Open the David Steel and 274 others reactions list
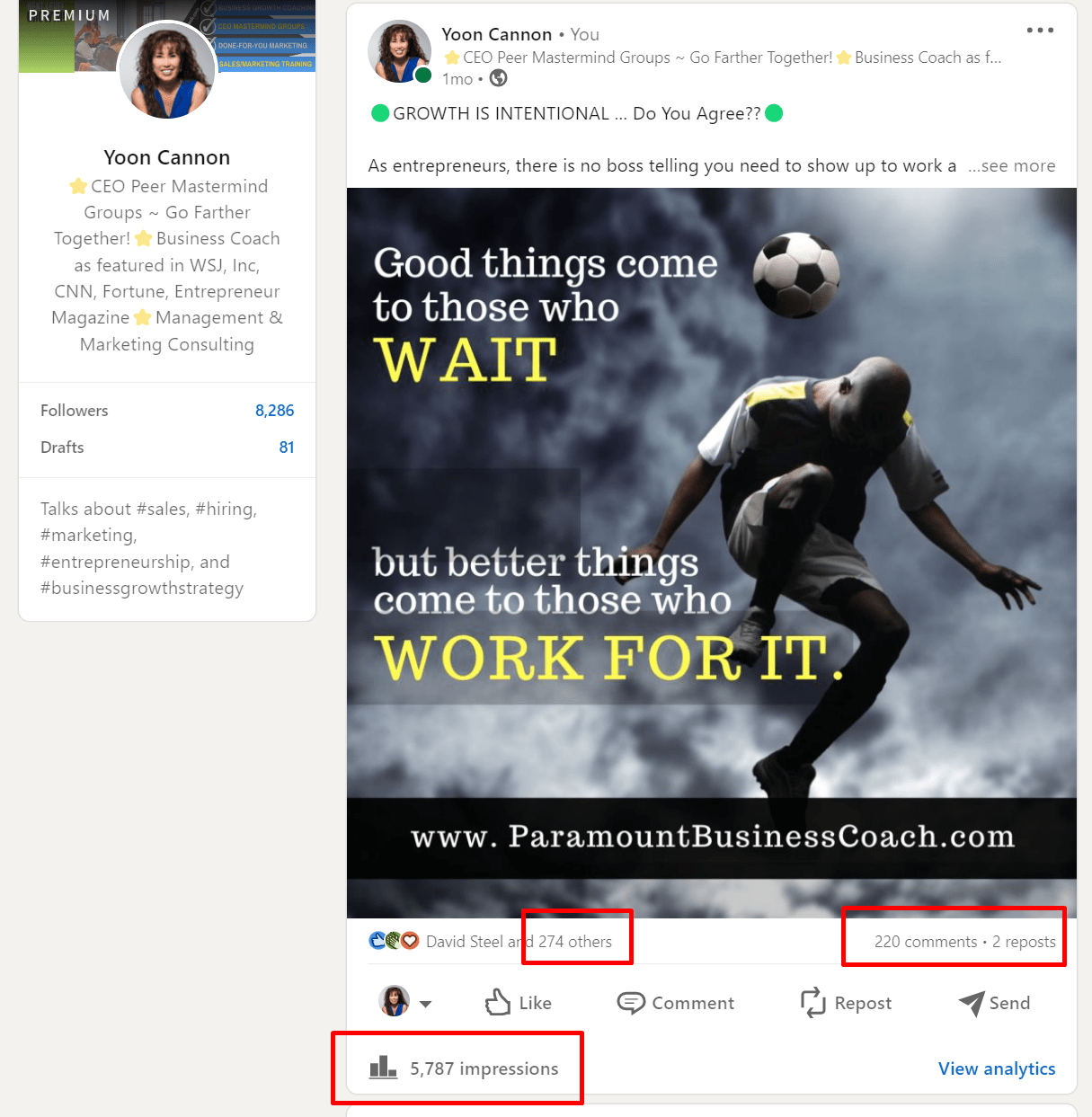This screenshot has height=1117, width=1092. [519, 941]
